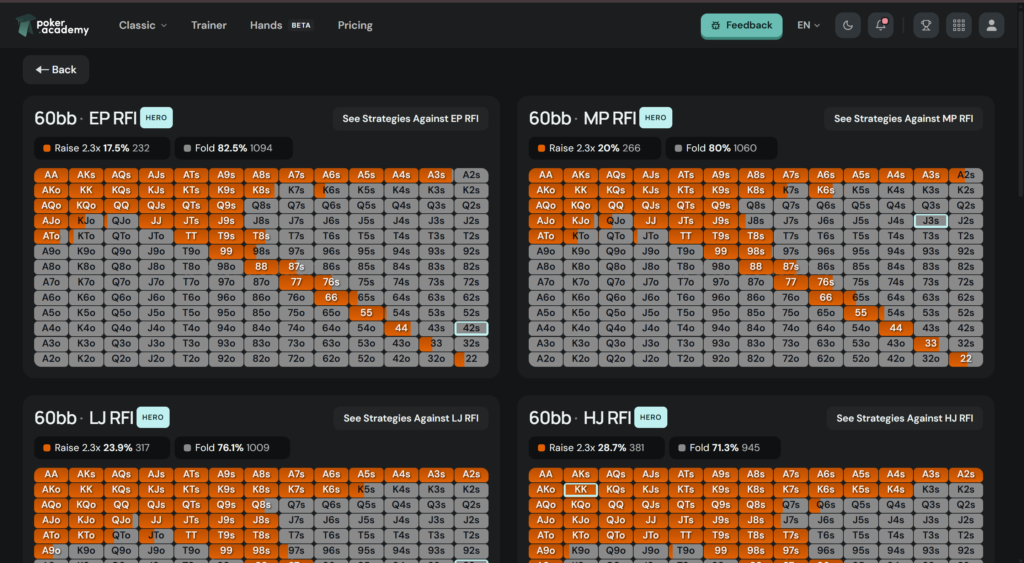Select the A2s cell in MP RFI grid

click(x=965, y=175)
